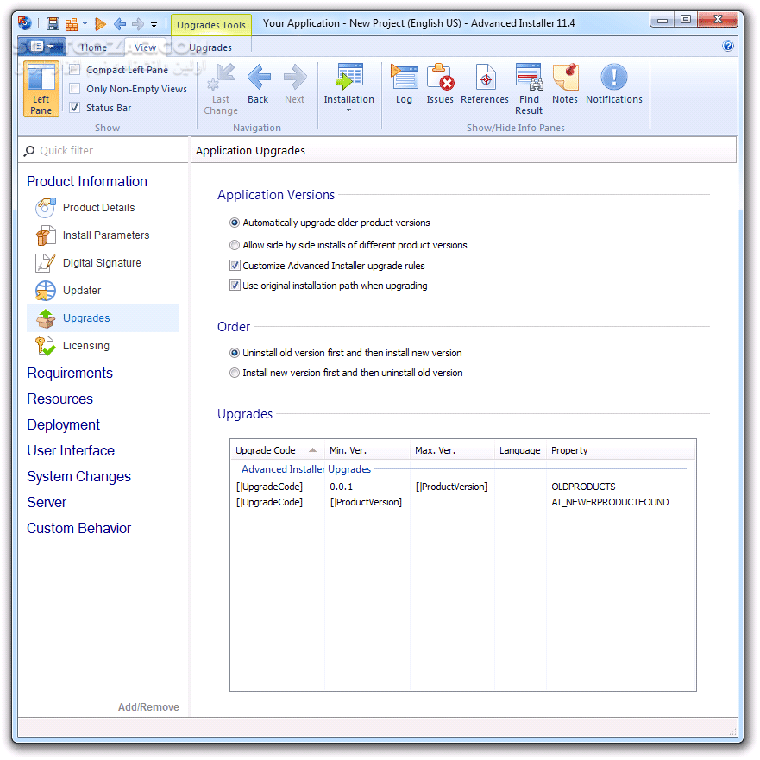Collapse the Product Information section
The width and height of the screenshot is (760, 760).
[87, 181]
